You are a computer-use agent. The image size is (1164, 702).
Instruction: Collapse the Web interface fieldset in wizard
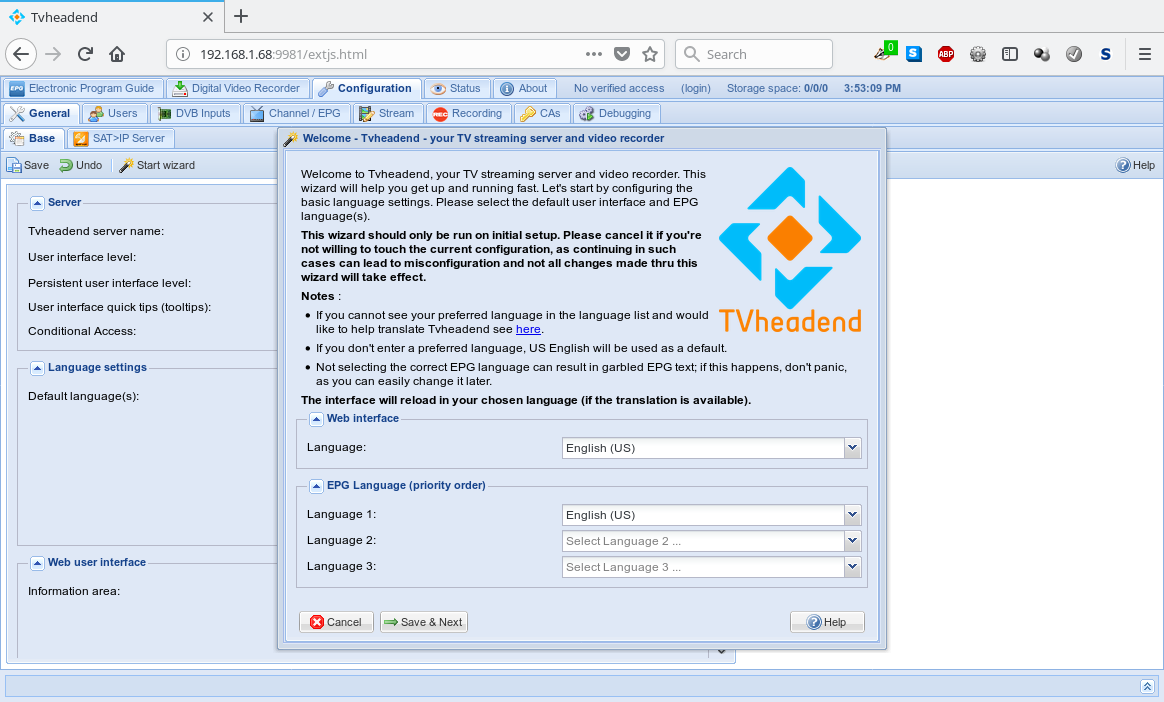pos(316,419)
